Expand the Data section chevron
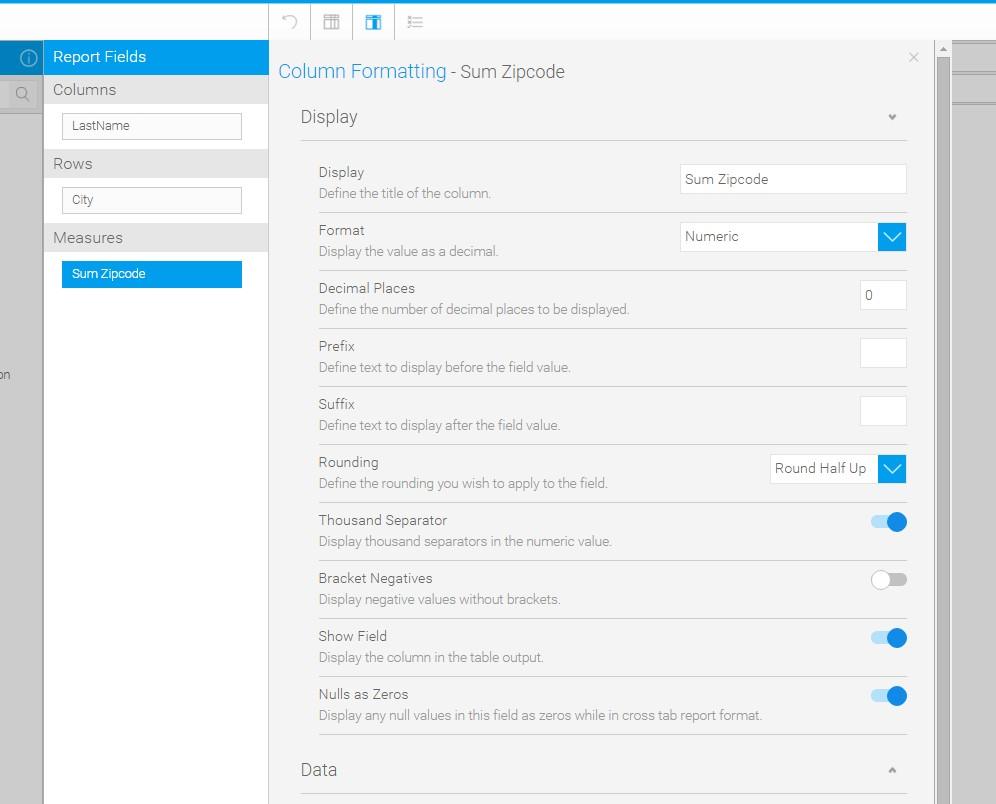 (892, 770)
